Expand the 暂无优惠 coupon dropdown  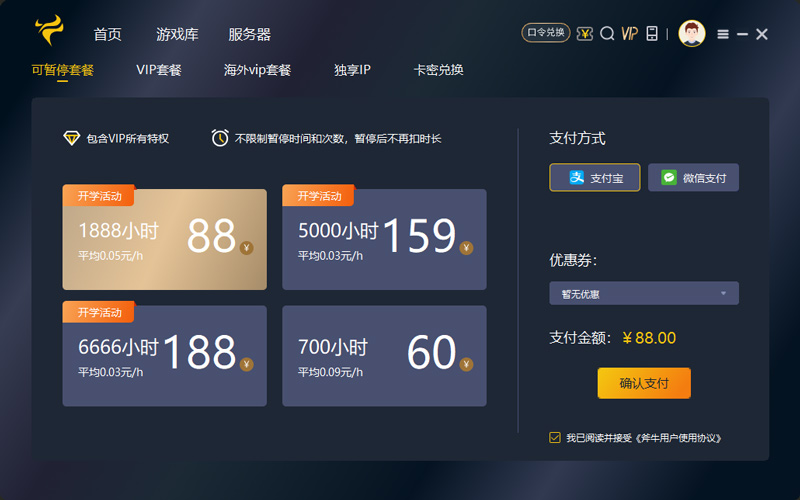point(644,293)
